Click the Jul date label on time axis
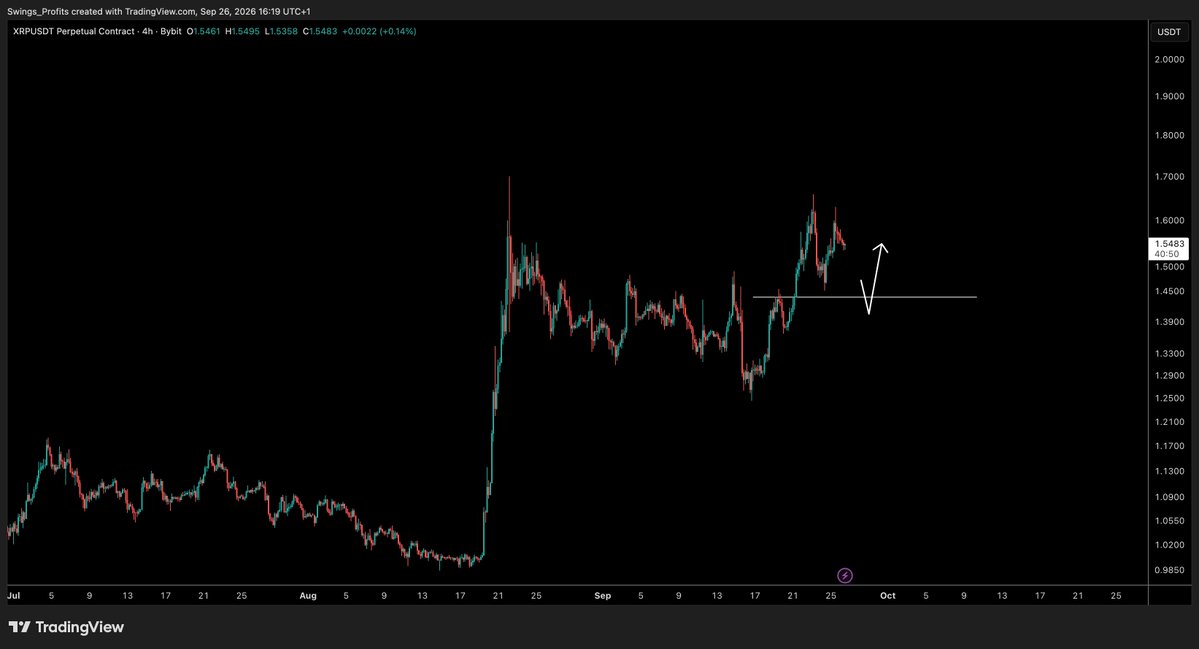 tap(14, 595)
